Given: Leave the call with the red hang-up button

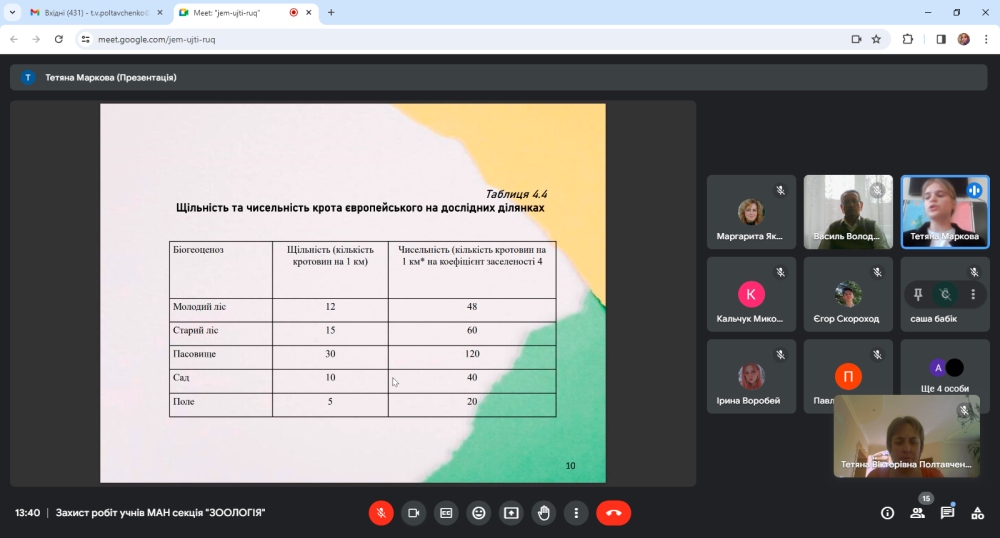Looking at the screenshot, I should pos(613,513).
